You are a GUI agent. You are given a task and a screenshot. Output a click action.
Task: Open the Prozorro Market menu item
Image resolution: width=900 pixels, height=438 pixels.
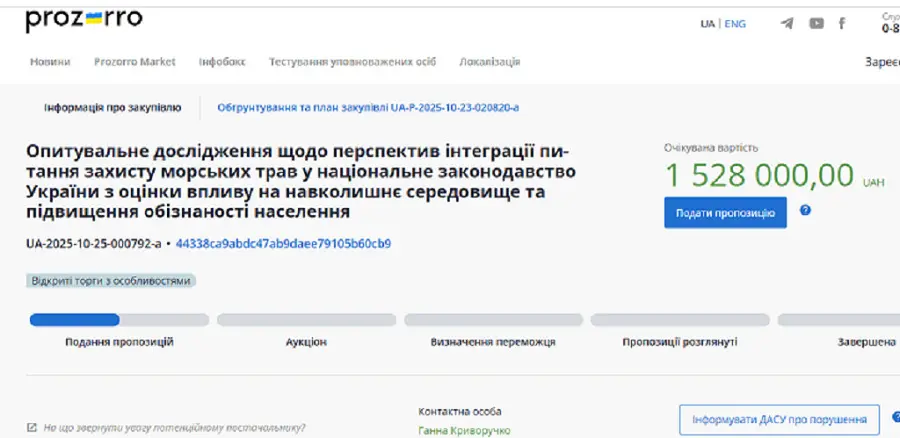134,62
